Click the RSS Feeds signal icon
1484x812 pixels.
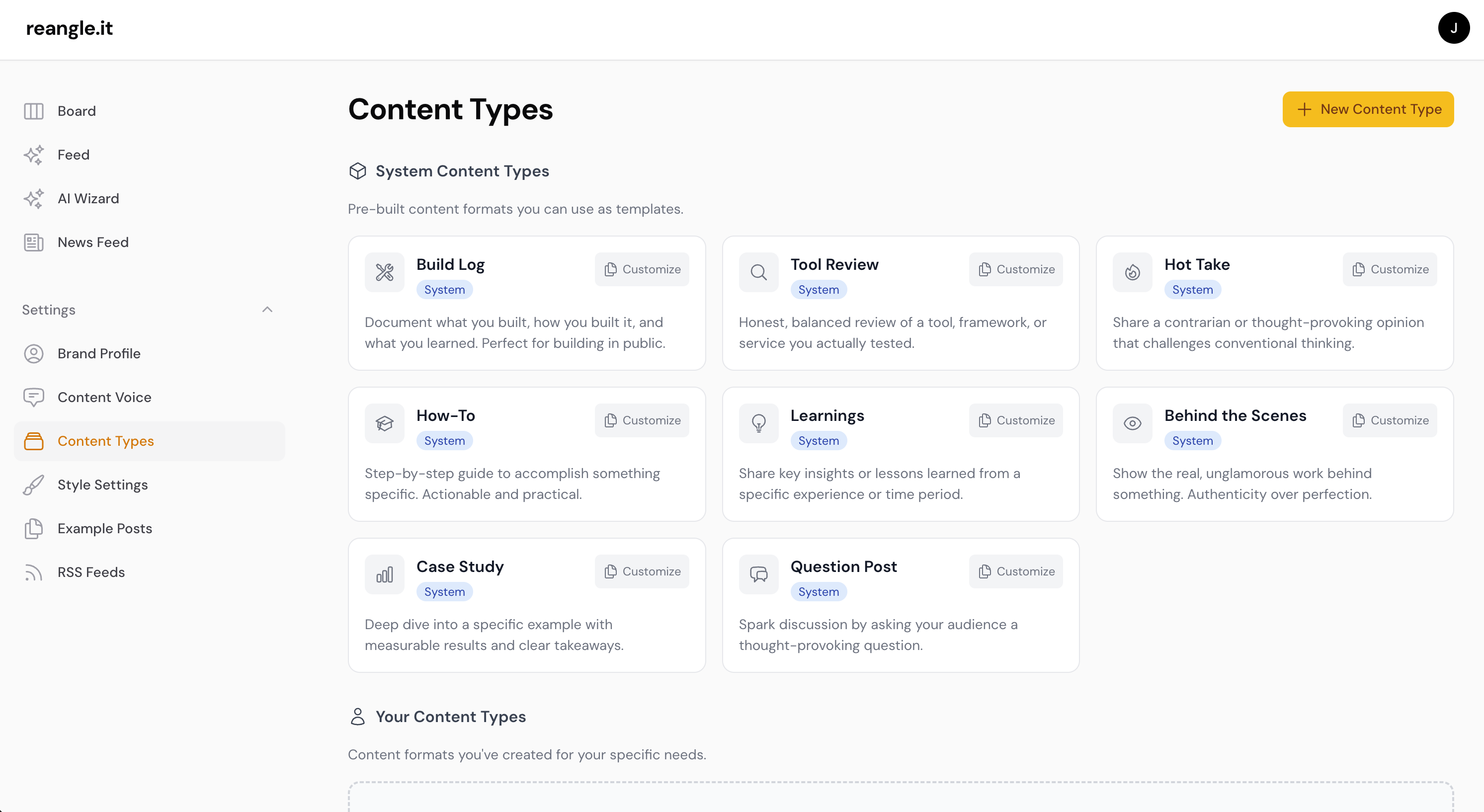(33, 572)
